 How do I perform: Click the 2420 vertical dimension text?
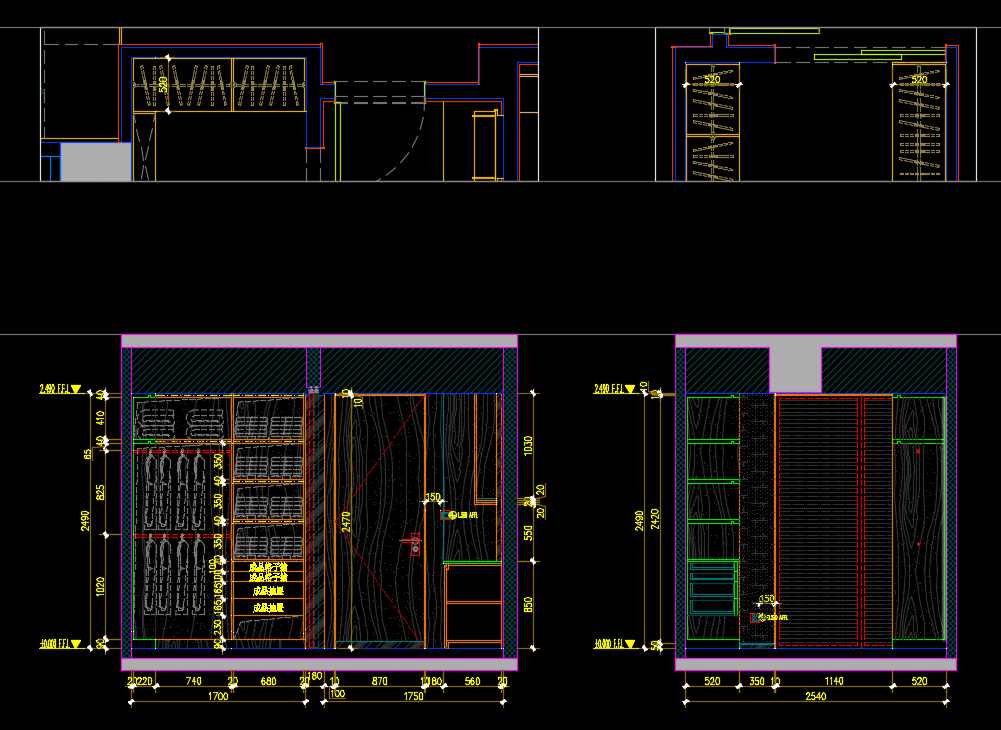[x=656, y=518]
